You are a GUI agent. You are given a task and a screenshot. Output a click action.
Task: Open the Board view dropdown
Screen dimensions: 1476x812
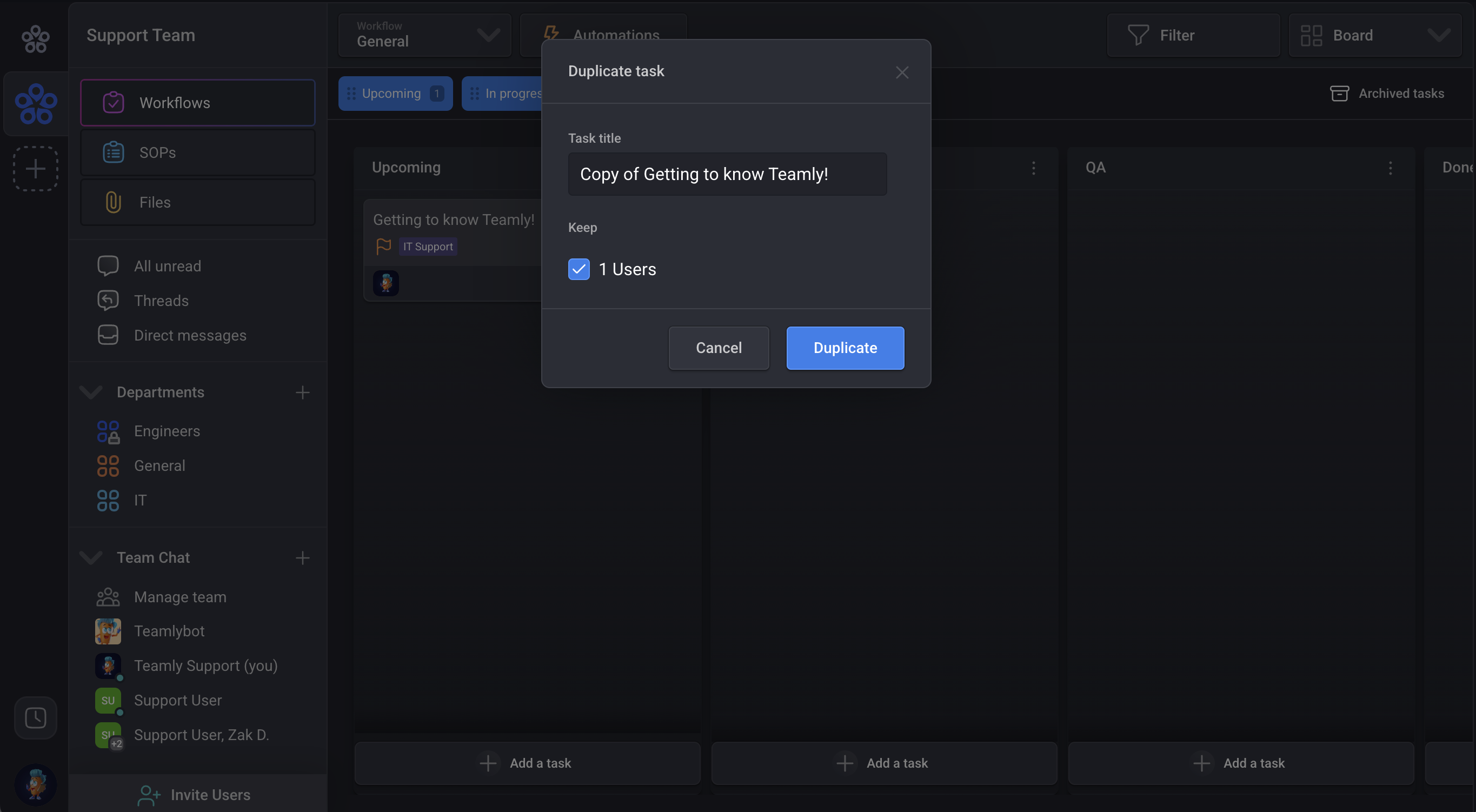(x=1374, y=36)
